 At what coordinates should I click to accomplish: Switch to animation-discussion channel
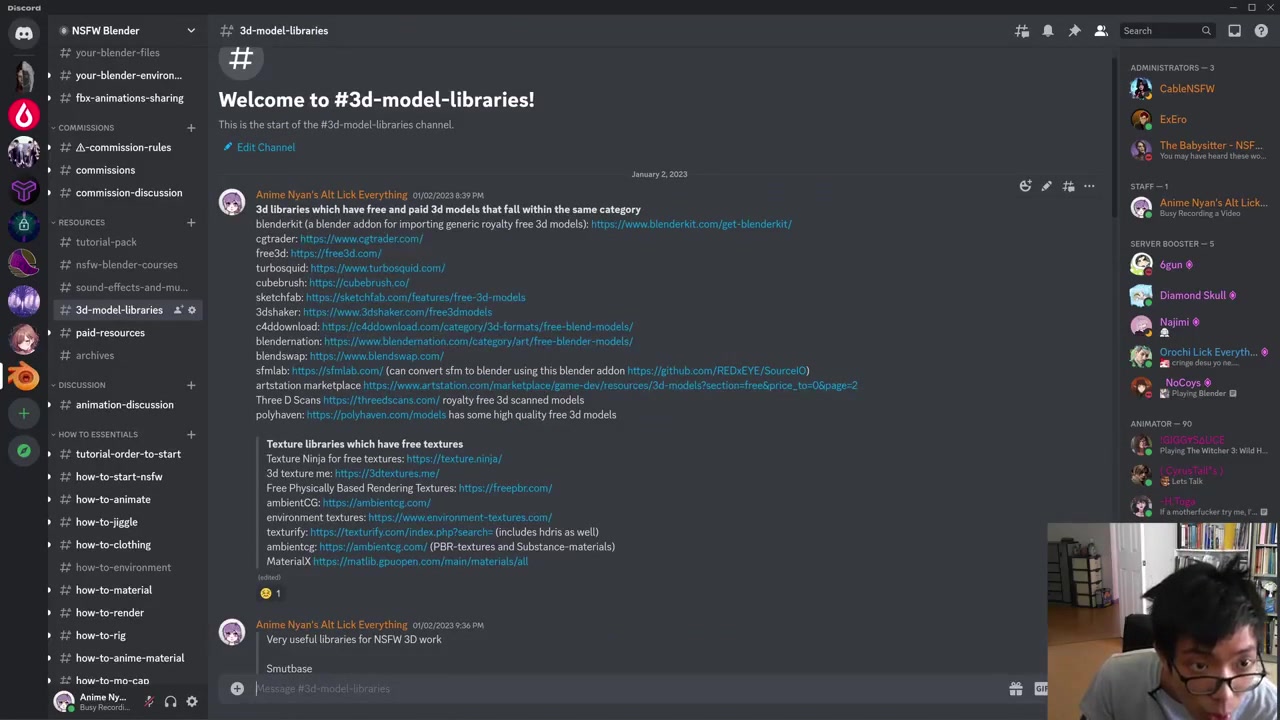(x=124, y=405)
